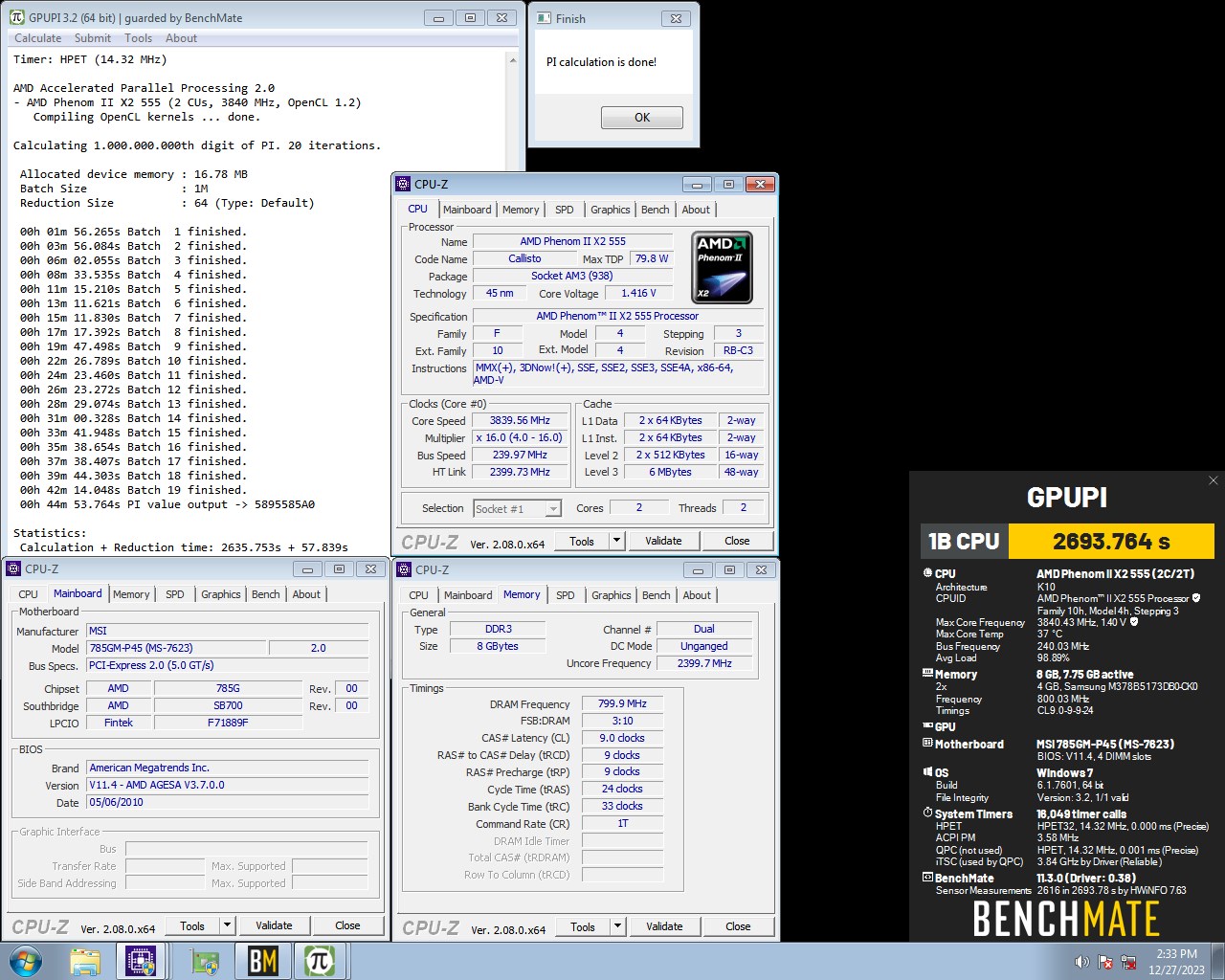Click the BIOS version V11.4 - AMD AGESA field

(228, 785)
